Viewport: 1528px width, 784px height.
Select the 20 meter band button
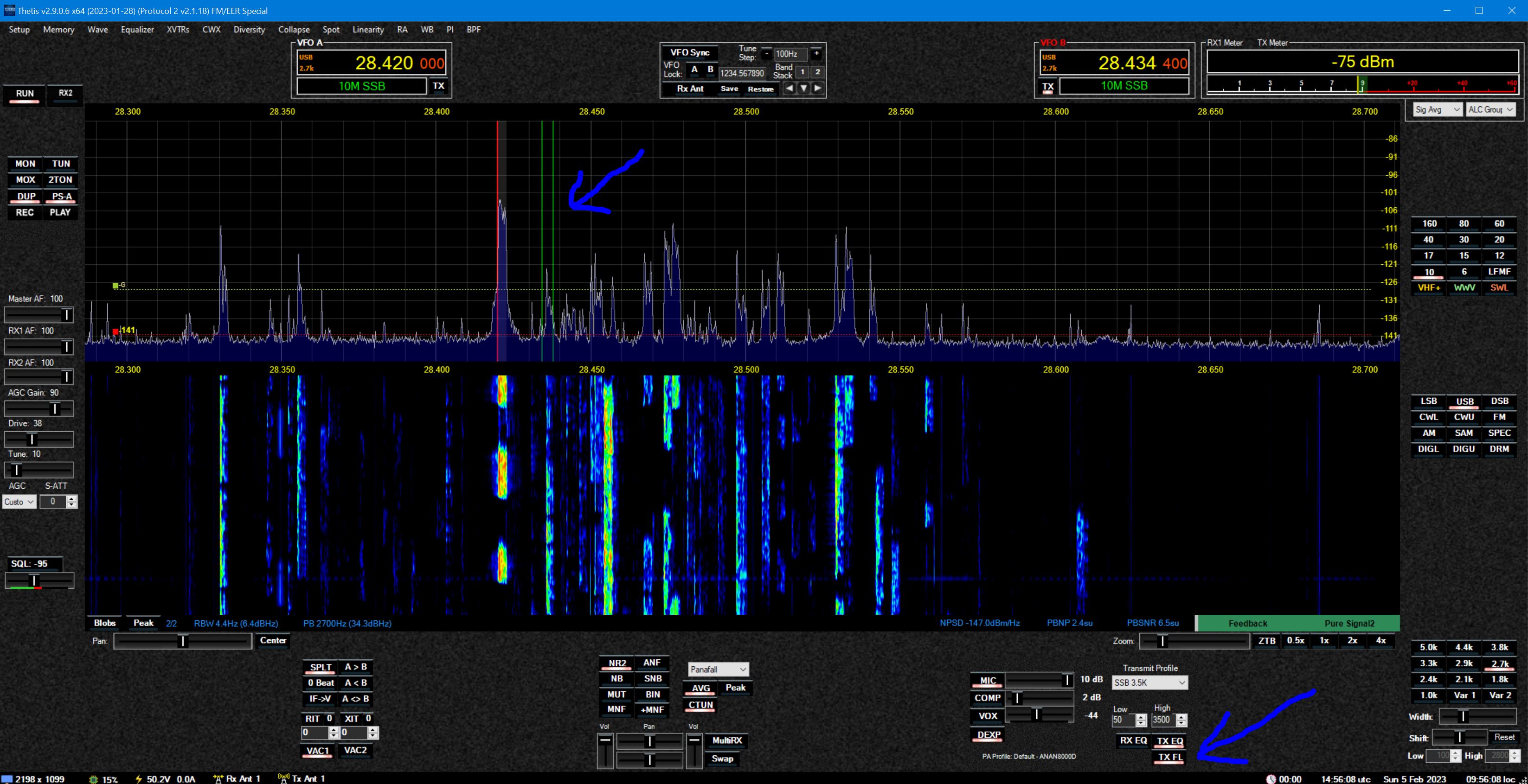pos(1499,240)
